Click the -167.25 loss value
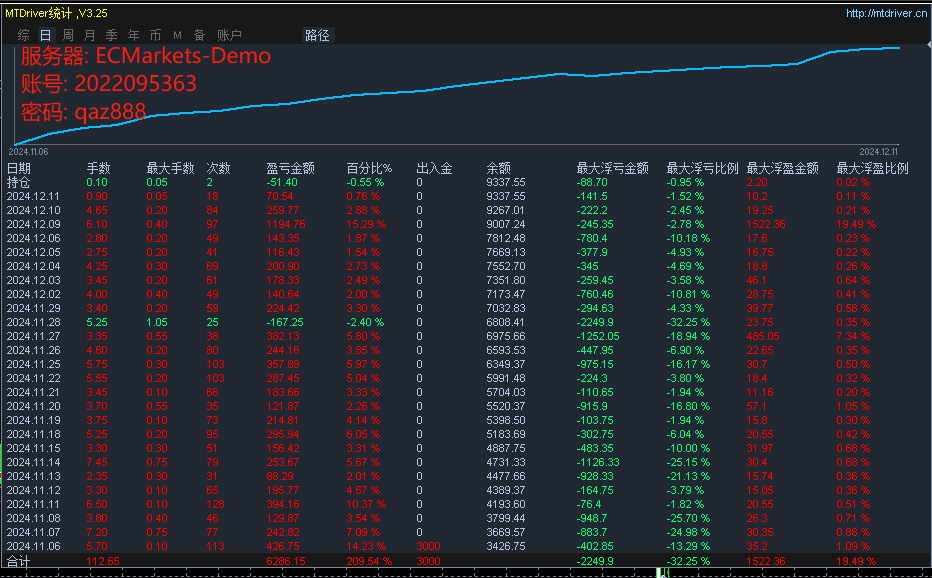Image resolution: width=932 pixels, height=578 pixels. (285, 322)
